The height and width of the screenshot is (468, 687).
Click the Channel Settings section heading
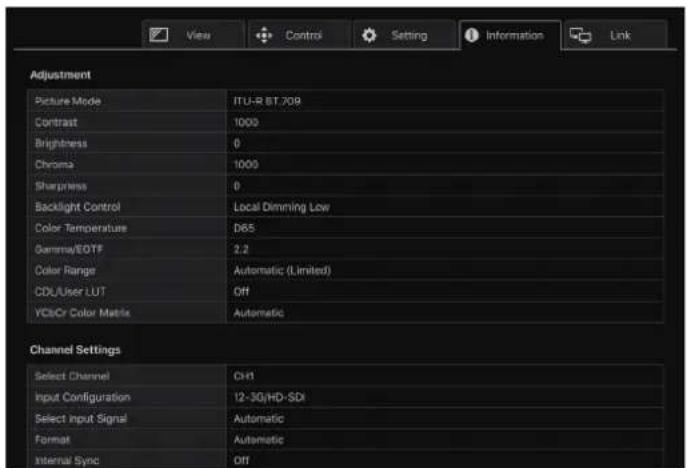pos(75,350)
